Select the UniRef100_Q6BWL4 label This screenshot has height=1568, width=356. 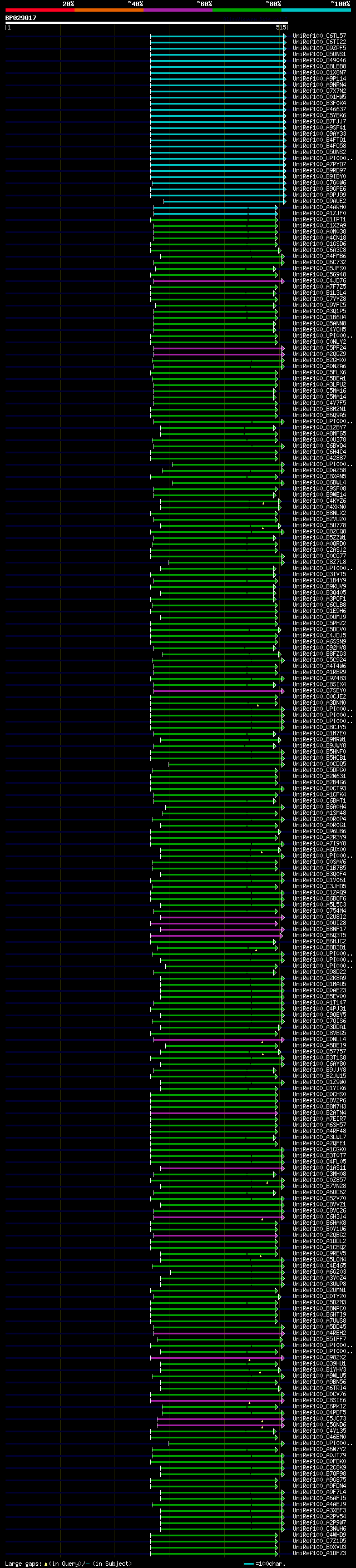pyautogui.click(x=319, y=483)
